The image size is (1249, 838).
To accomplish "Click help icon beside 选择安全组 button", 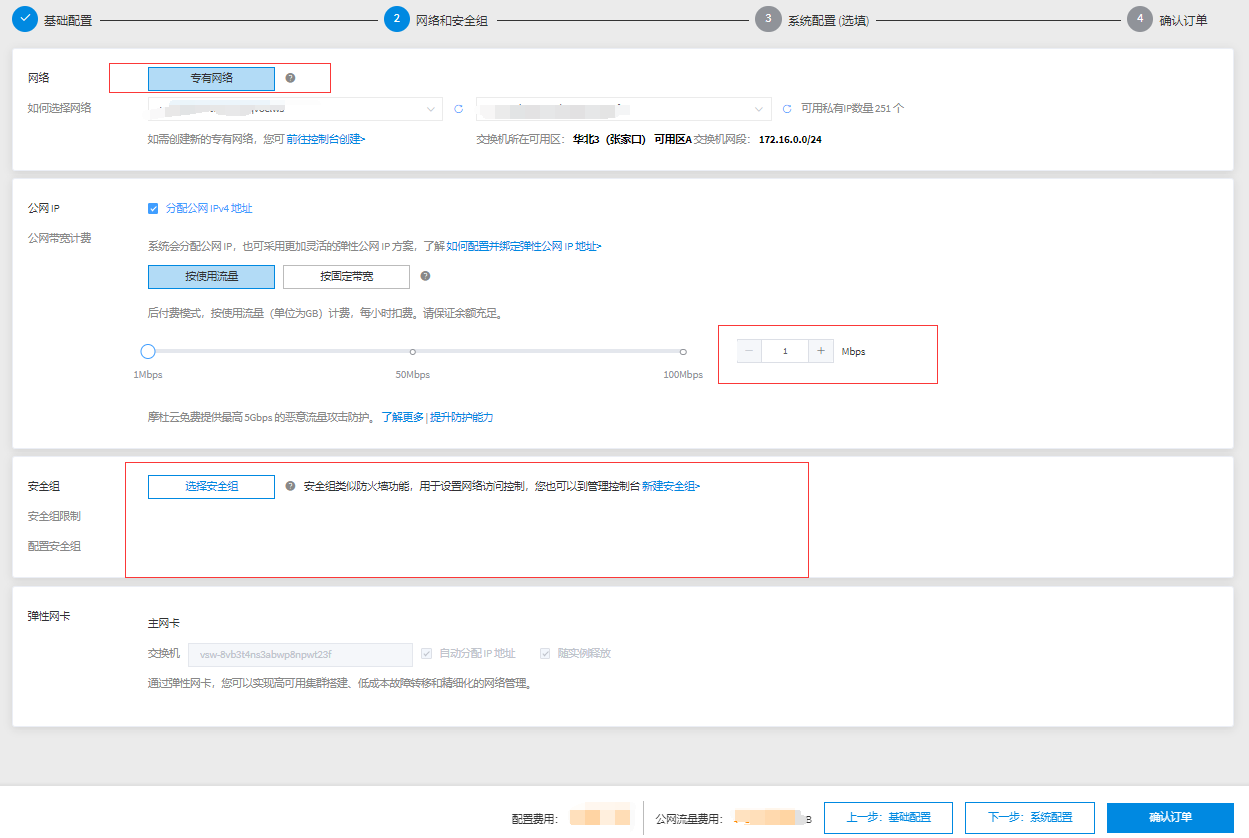I will click(290, 486).
